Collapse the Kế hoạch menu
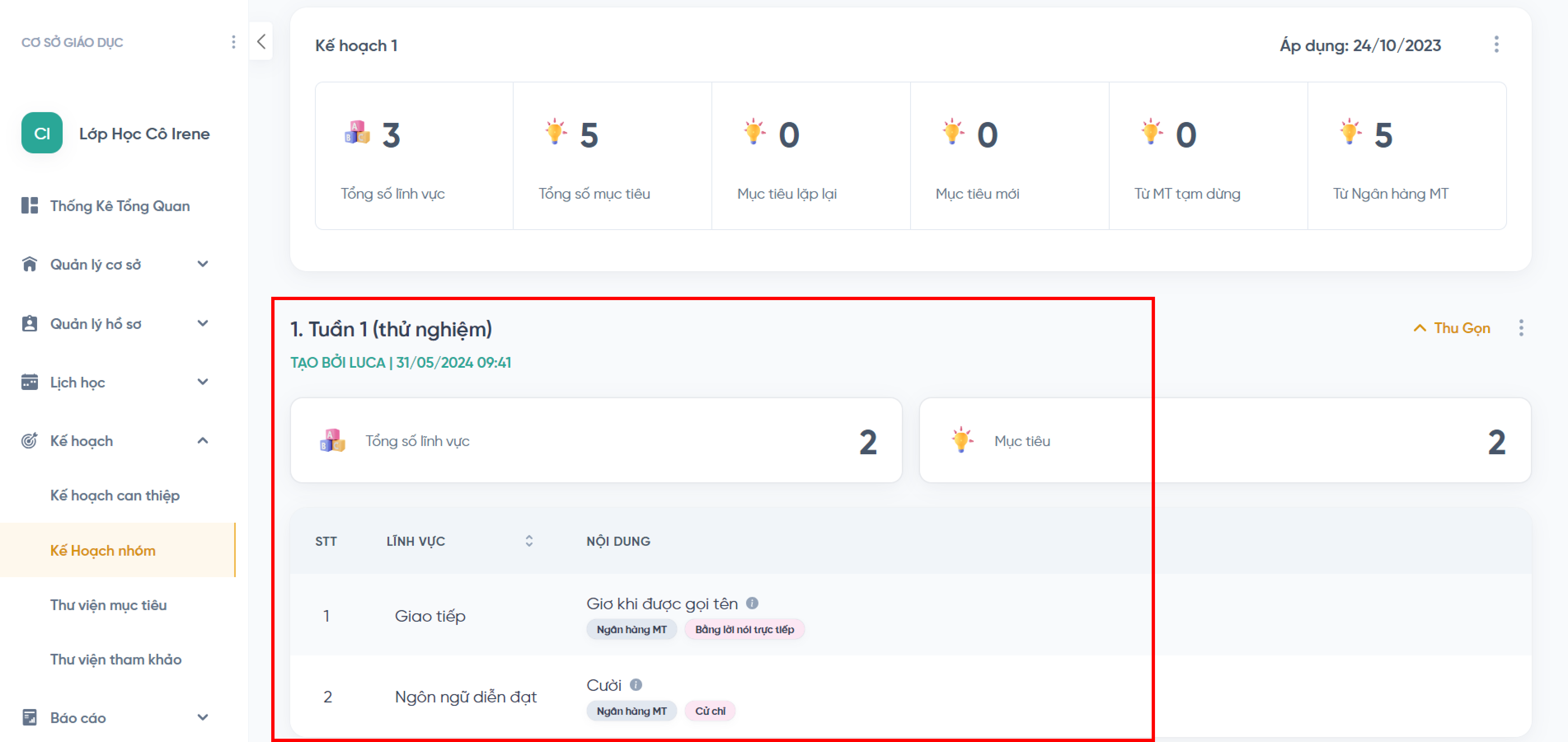This screenshot has height=742, width=1568. [203, 441]
